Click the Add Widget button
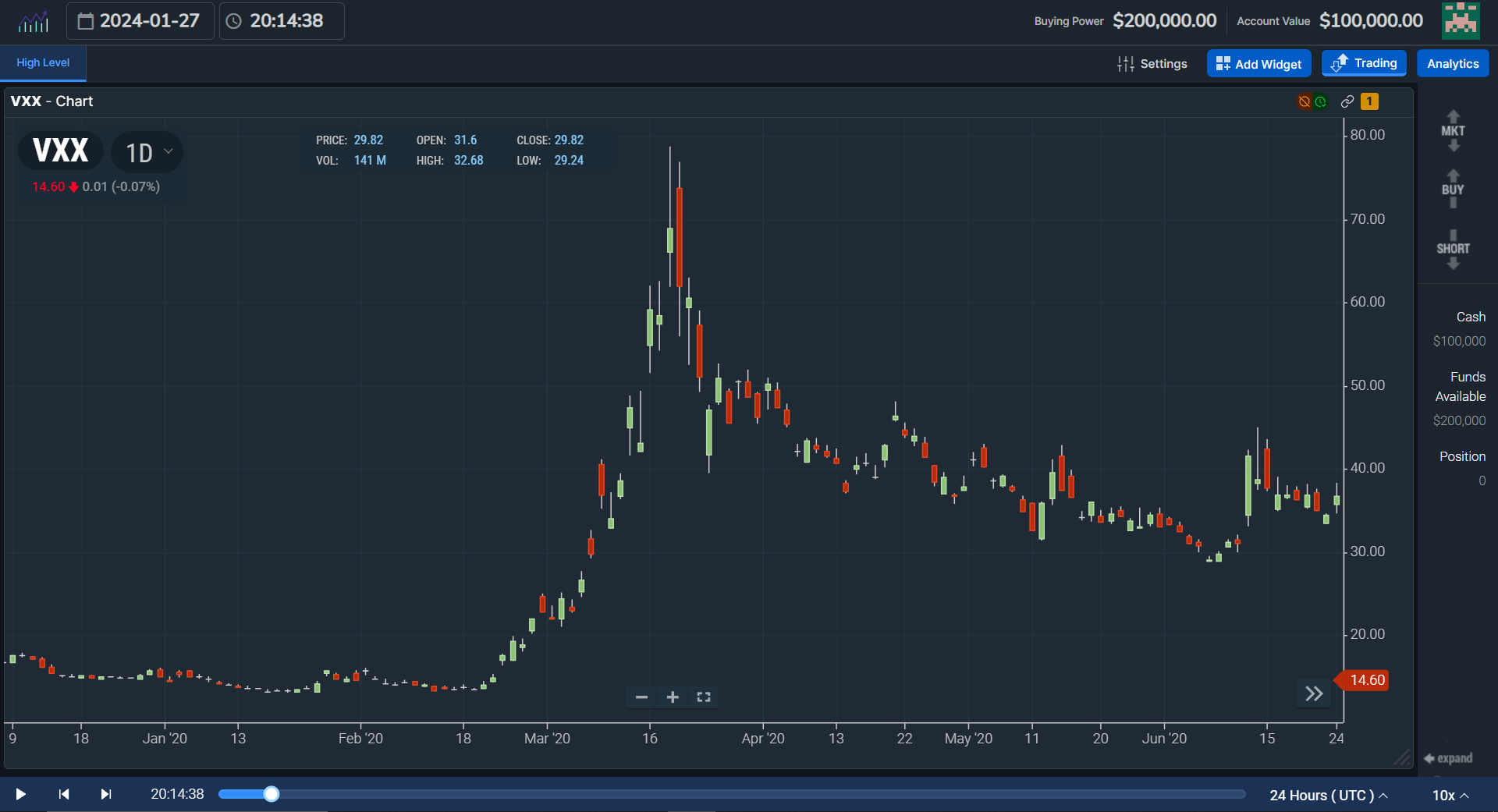 click(1258, 63)
